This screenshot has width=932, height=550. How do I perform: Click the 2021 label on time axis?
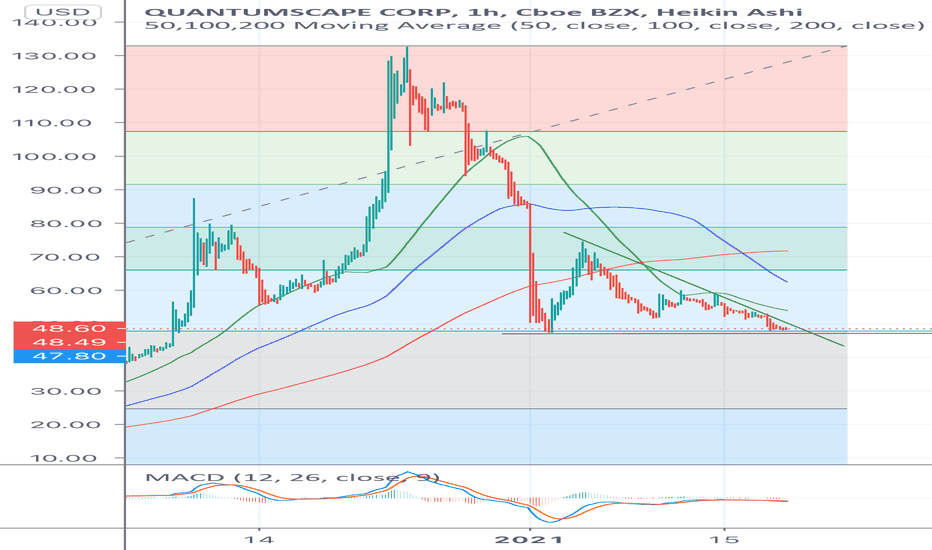[529, 539]
